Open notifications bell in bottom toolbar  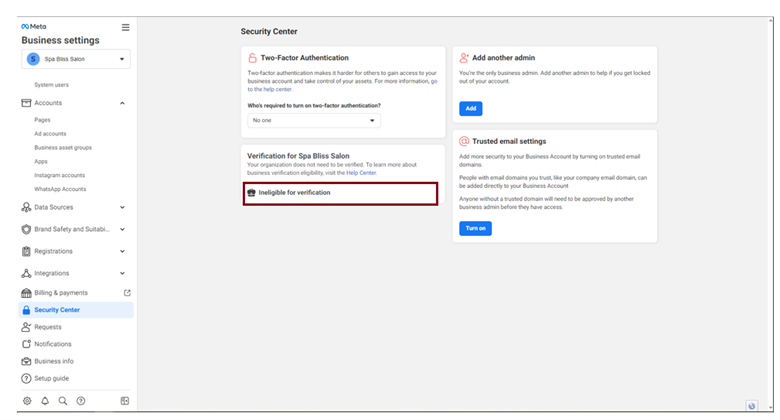point(45,401)
